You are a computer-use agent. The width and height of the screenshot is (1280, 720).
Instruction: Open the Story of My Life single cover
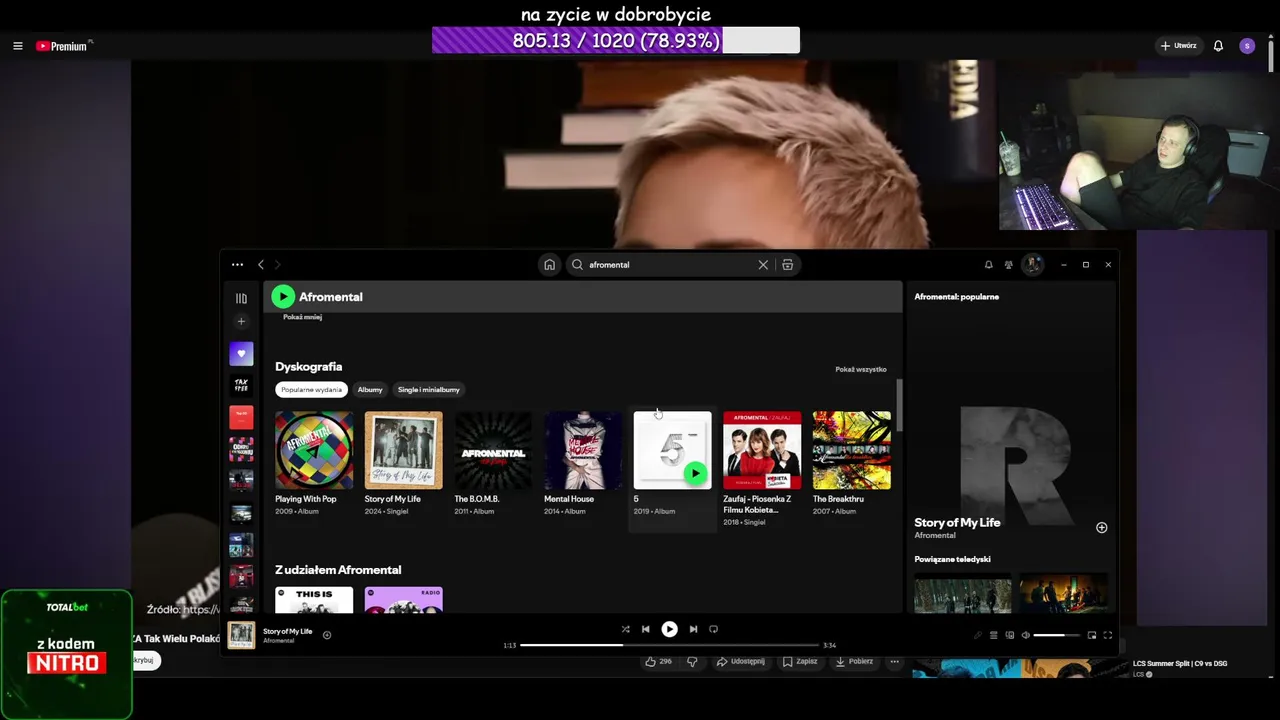[404, 450]
